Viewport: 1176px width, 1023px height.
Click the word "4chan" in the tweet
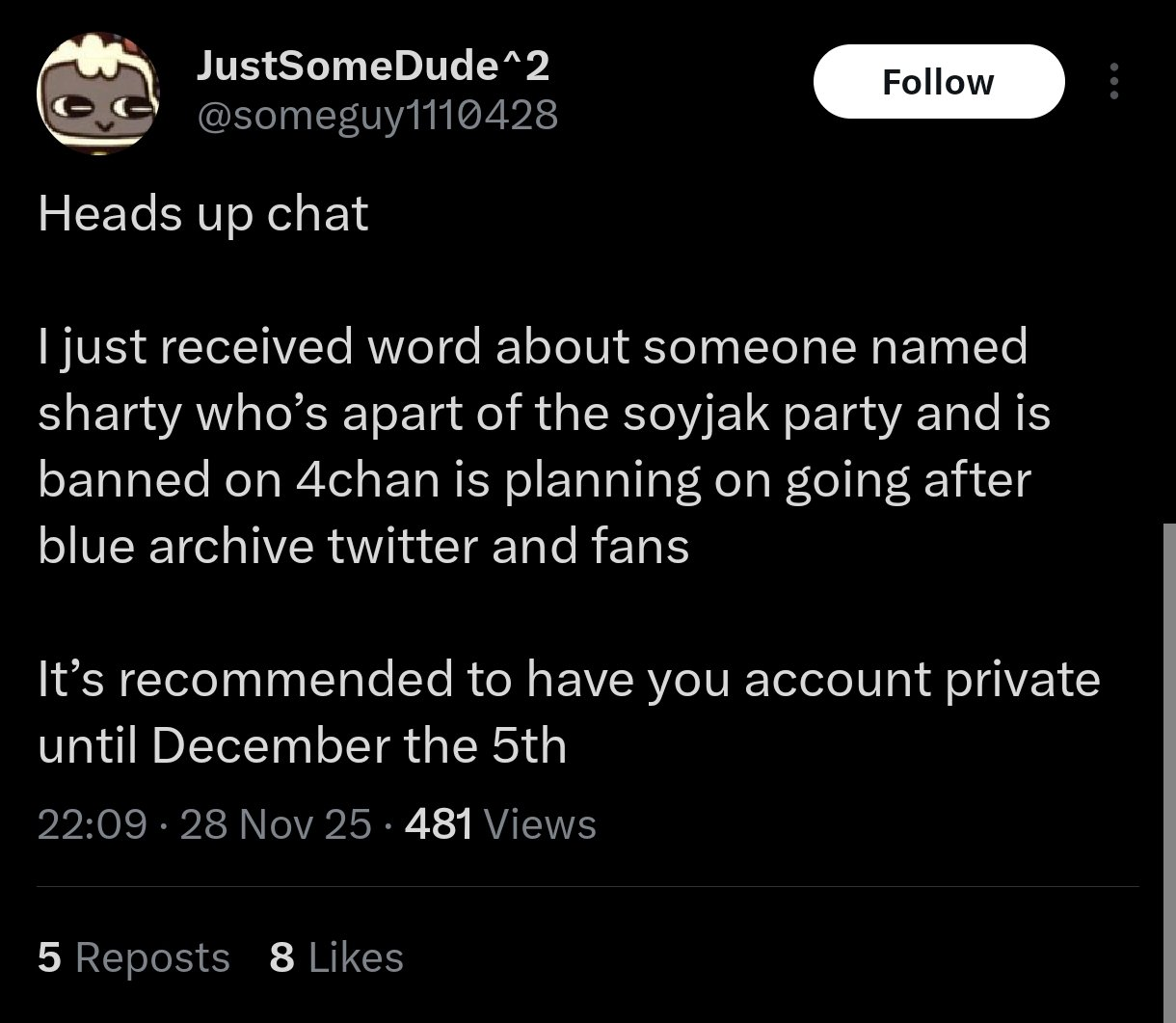point(368,480)
